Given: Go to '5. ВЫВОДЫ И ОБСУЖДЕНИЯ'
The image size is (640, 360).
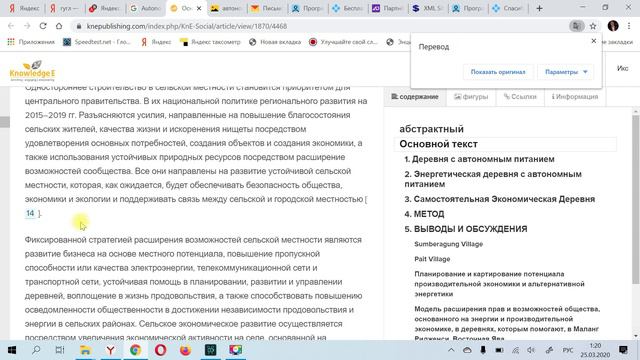Looking at the screenshot, I should pos(466,229).
